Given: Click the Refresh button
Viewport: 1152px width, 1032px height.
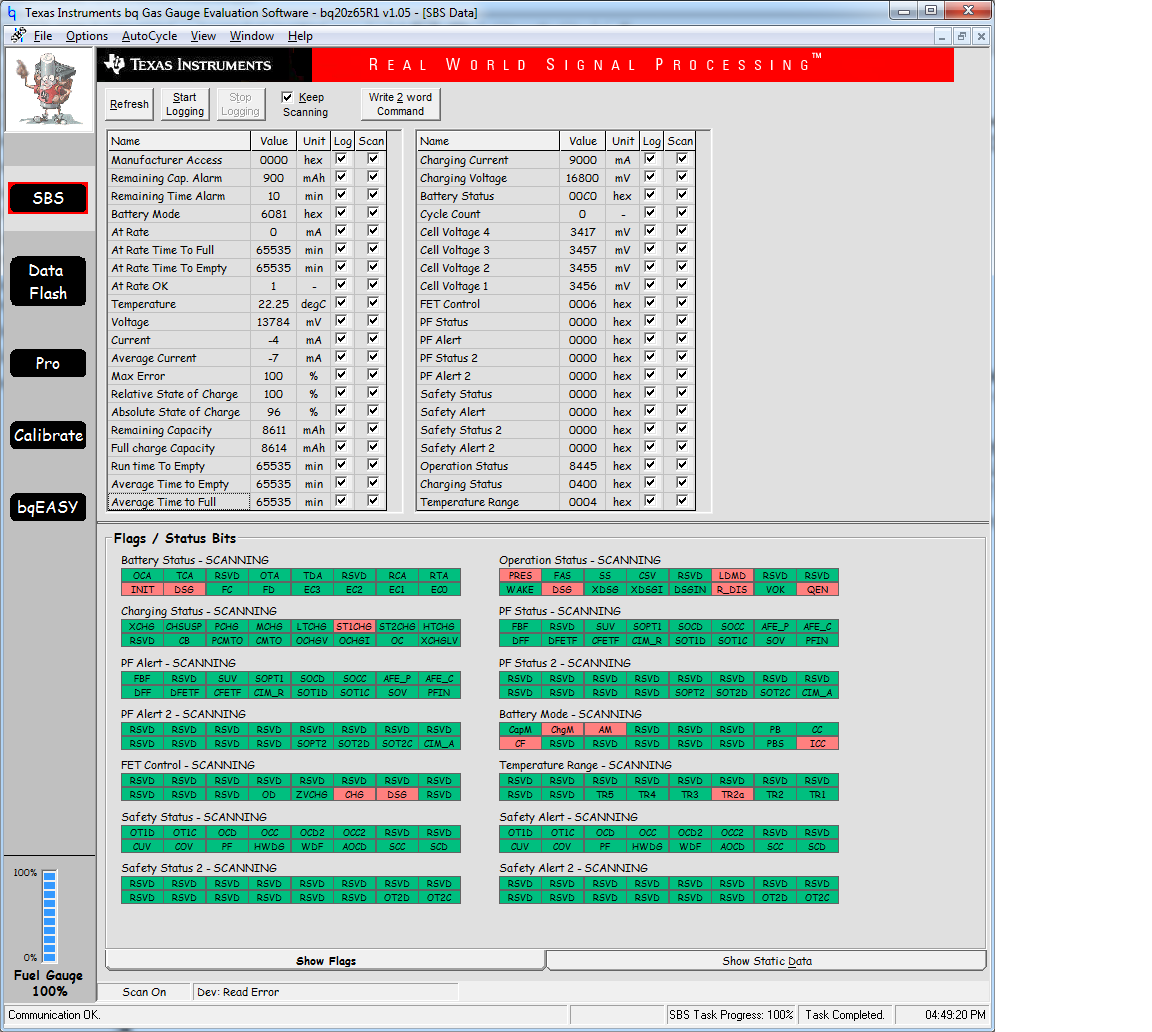Looking at the screenshot, I should pyautogui.click(x=129, y=104).
